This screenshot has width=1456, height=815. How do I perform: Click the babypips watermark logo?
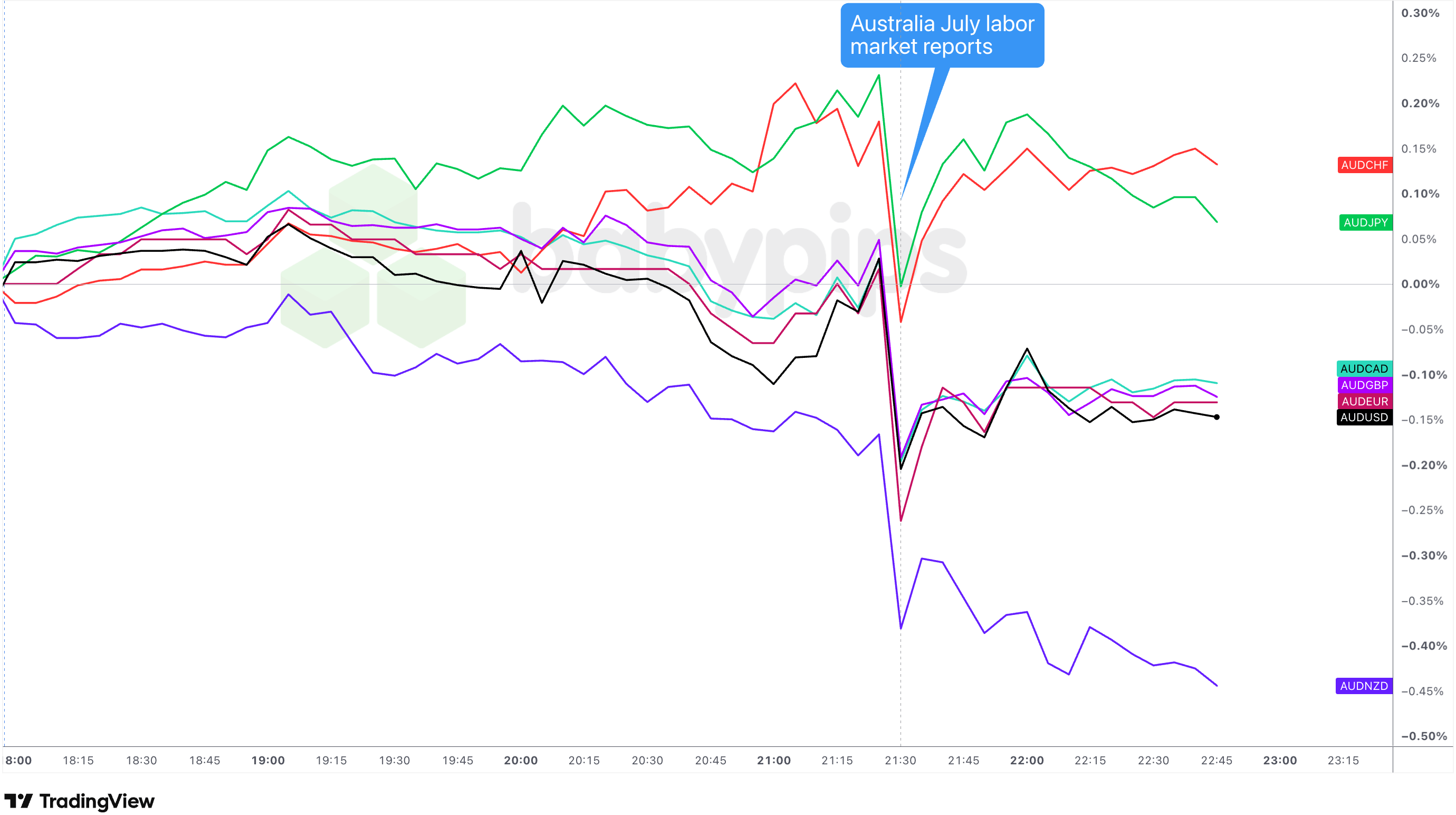pyautogui.click(x=622, y=254)
